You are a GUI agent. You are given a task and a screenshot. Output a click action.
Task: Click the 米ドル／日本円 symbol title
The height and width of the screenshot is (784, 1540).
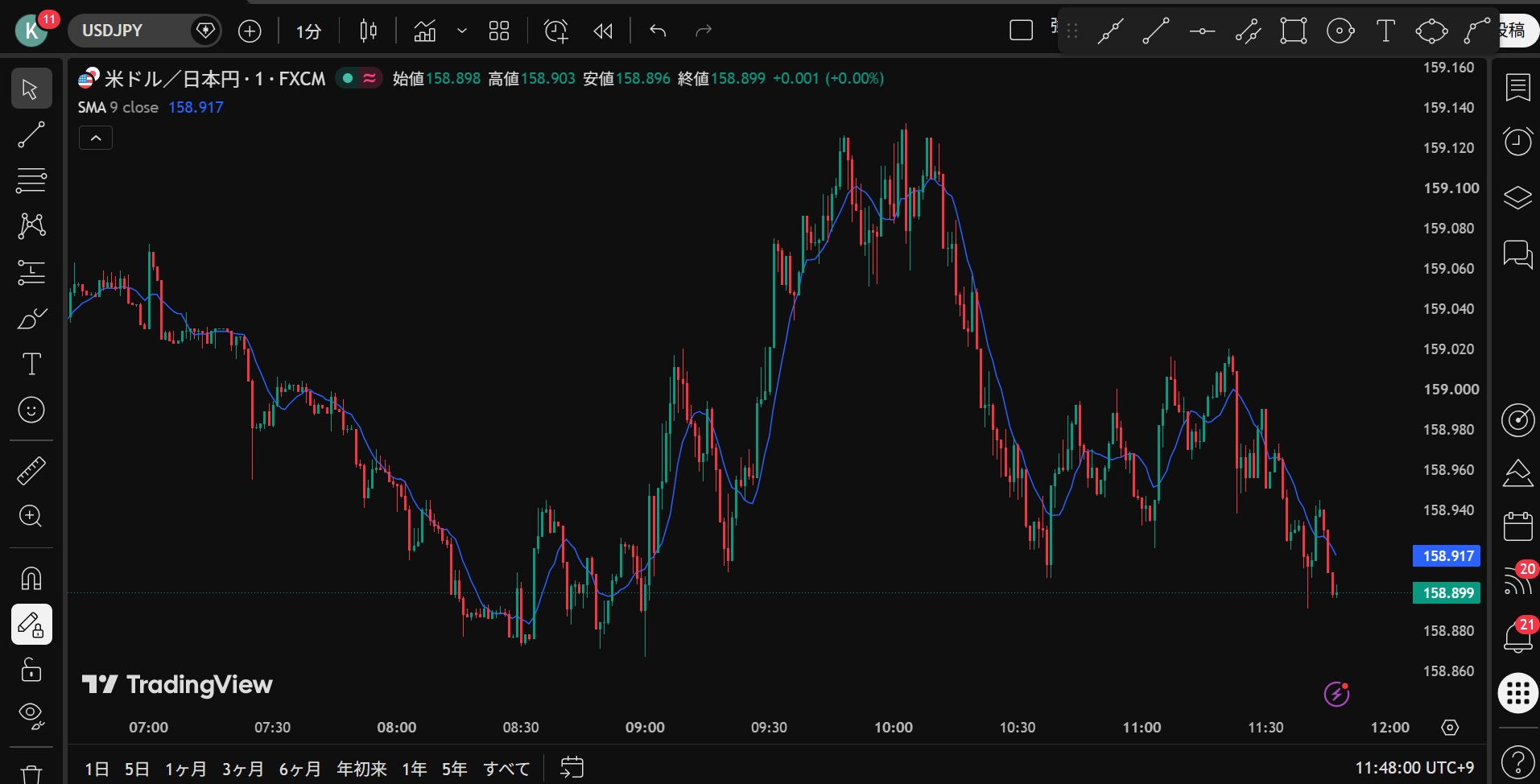(x=172, y=79)
